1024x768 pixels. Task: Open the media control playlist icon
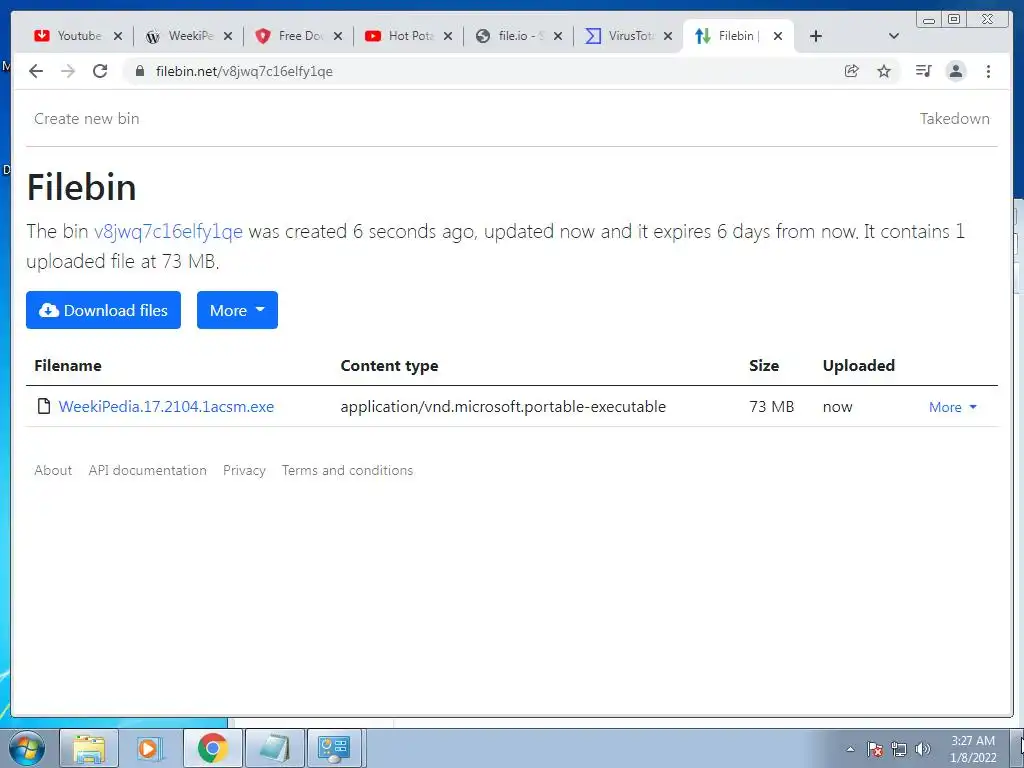(x=923, y=71)
